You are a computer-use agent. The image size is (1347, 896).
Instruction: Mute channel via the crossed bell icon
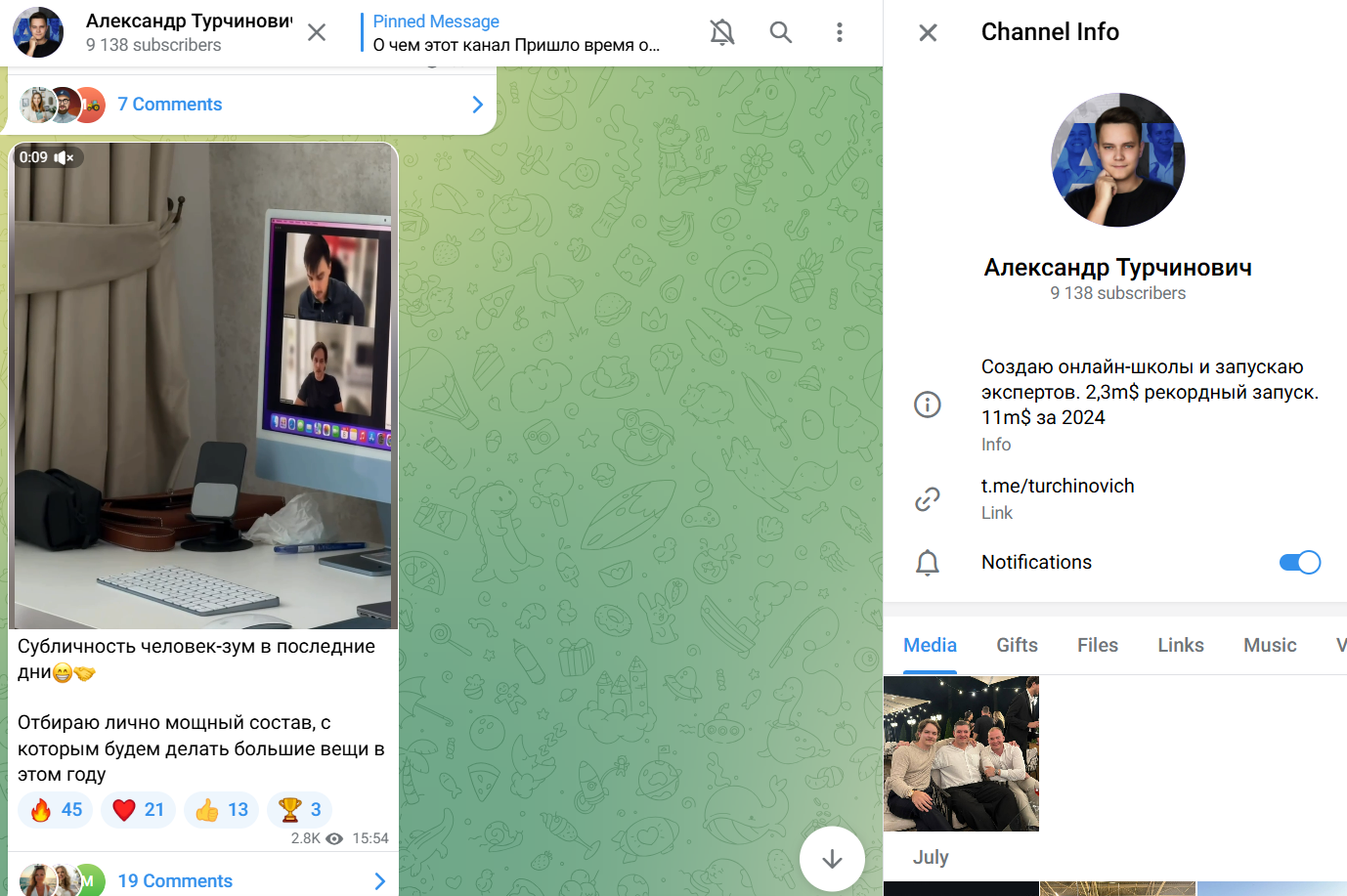click(722, 31)
